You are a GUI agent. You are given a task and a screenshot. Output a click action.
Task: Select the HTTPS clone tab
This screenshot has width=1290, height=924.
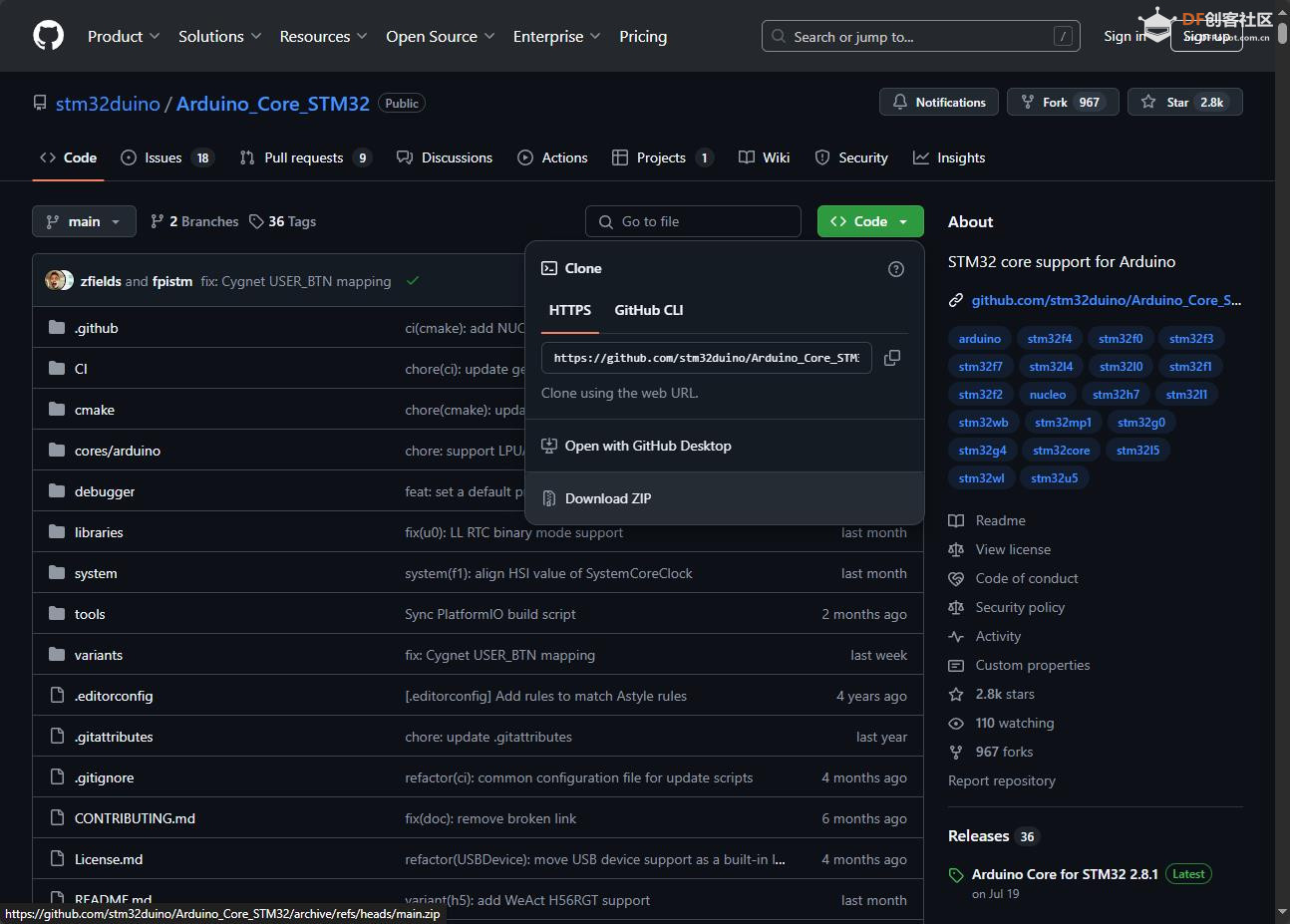(570, 310)
